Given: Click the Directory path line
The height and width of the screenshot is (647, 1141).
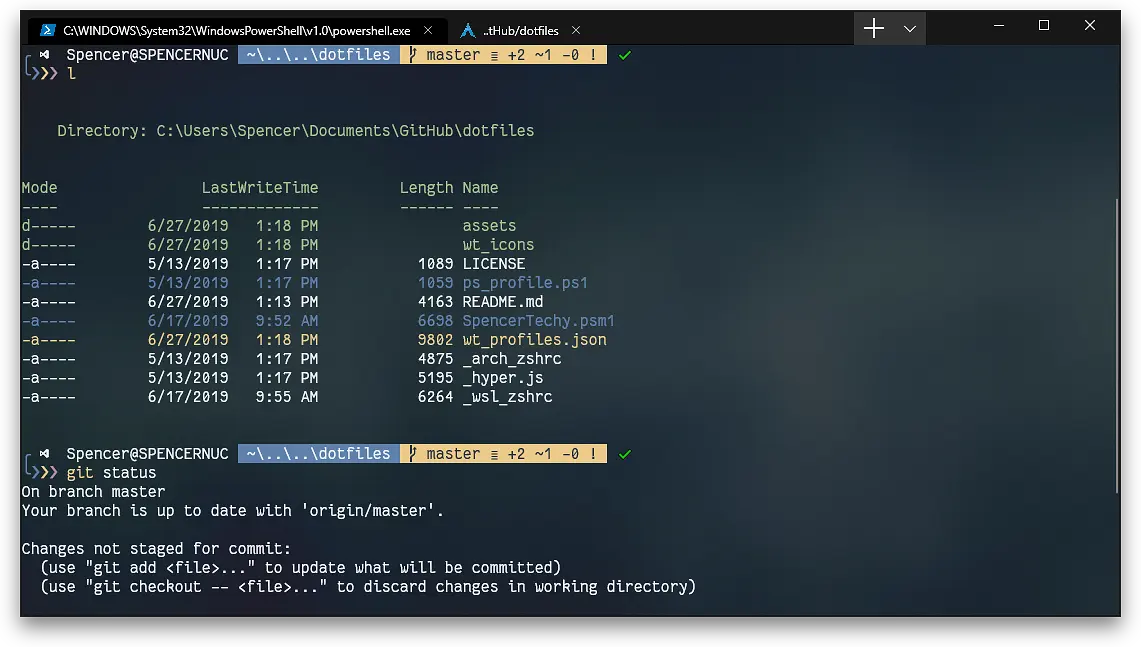Looking at the screenshot, I should coord(295,131).
